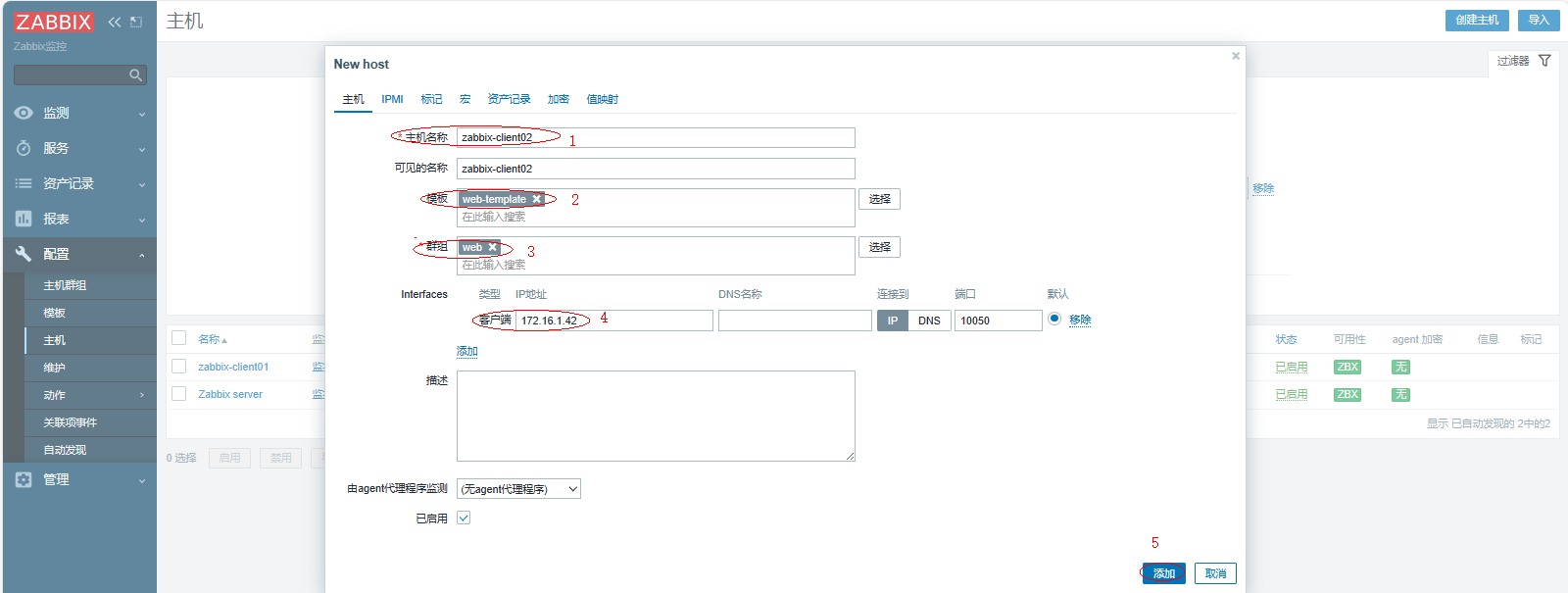Viewport: 1568px width, 593px height.
Task: Open the Encryption tab in dialog
Action: (x=558, y=99)
